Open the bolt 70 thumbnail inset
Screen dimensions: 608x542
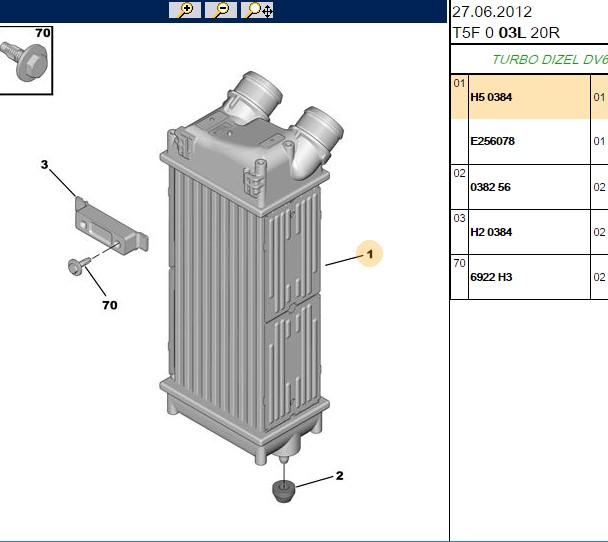coord(26,60)
